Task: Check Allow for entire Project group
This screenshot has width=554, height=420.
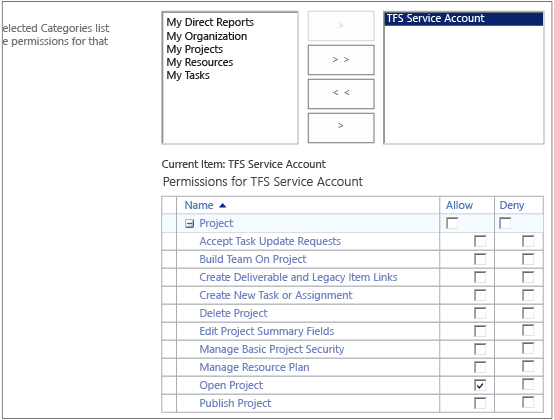Action: coord(452,223)
